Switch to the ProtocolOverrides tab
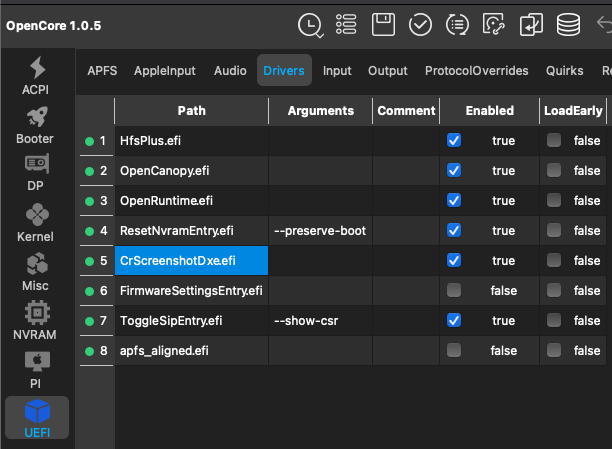Image resolution: width=612 pixels, height=449 pixels. (477, 71)
